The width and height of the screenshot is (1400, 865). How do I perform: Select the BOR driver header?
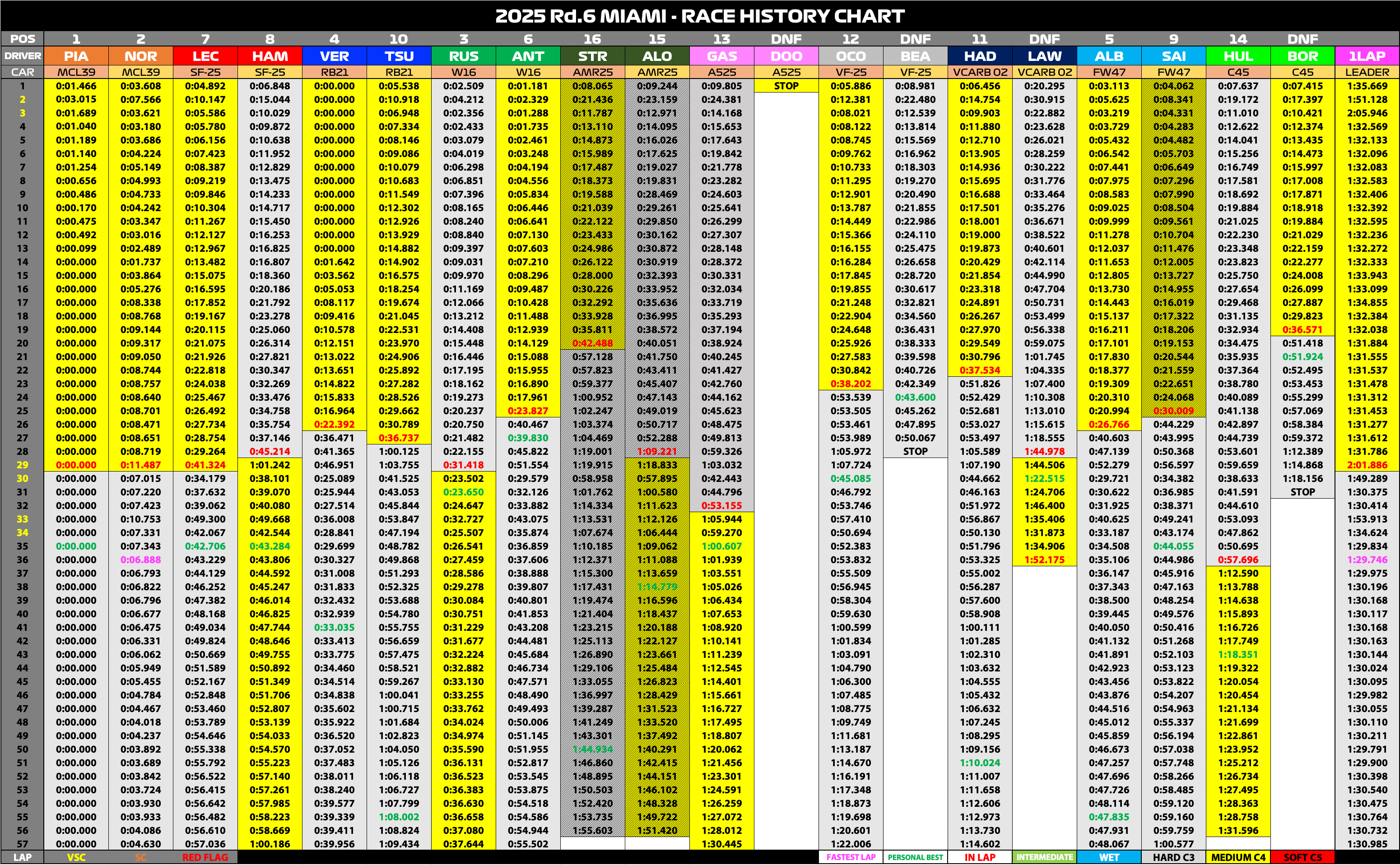[1302, 56]
